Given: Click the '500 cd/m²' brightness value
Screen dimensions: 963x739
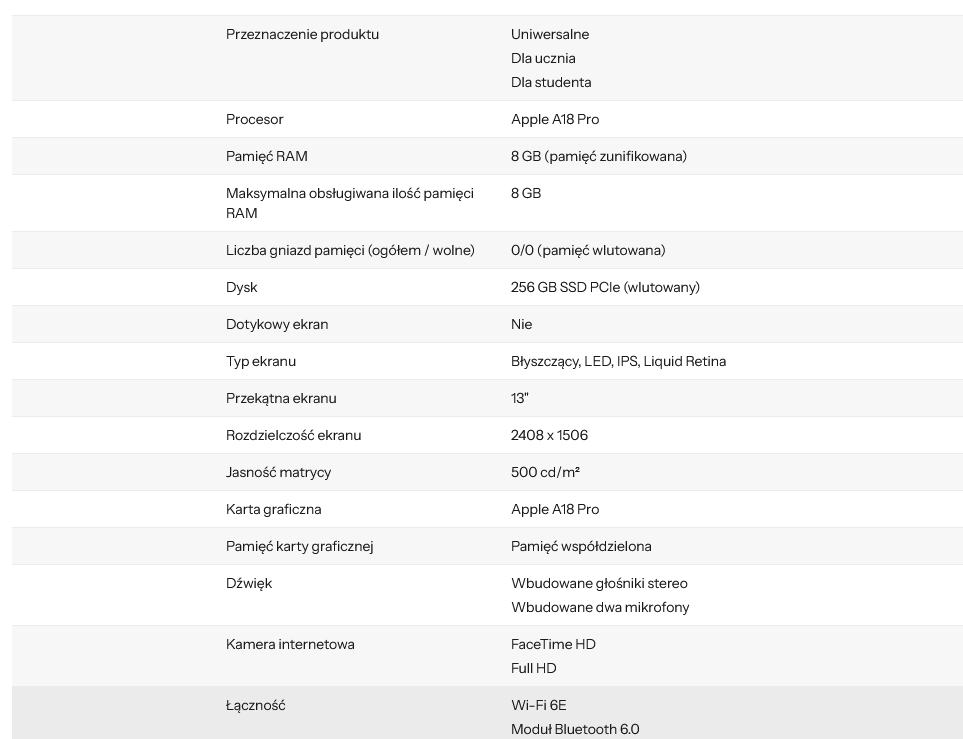Looking at the screenshot, I should coord(545,472).
